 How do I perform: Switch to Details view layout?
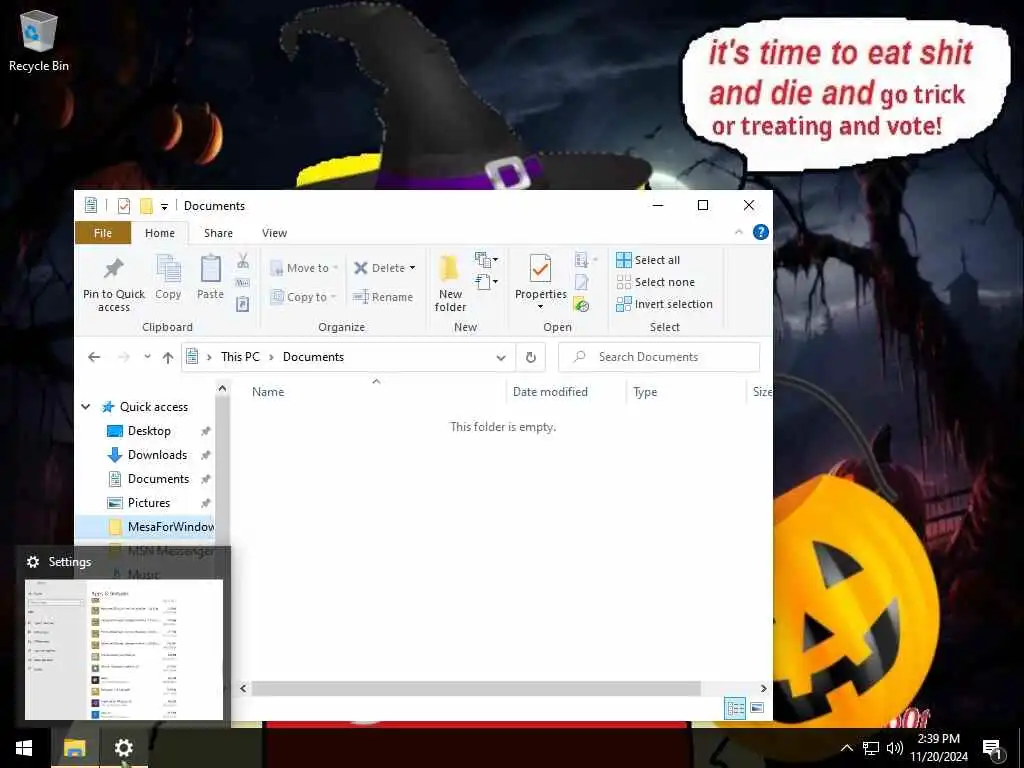pyautogui.click(x=735, y=709)
